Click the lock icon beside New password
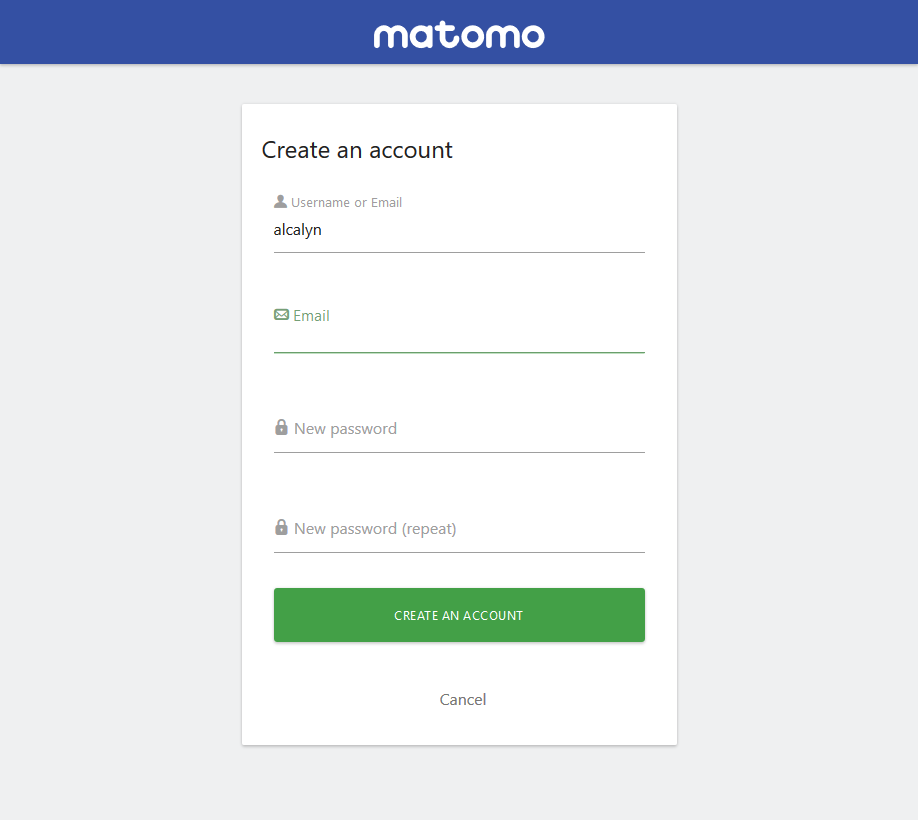Image resolution: width=918 pixels, height=820 pixels. click(x=281, y=427)
